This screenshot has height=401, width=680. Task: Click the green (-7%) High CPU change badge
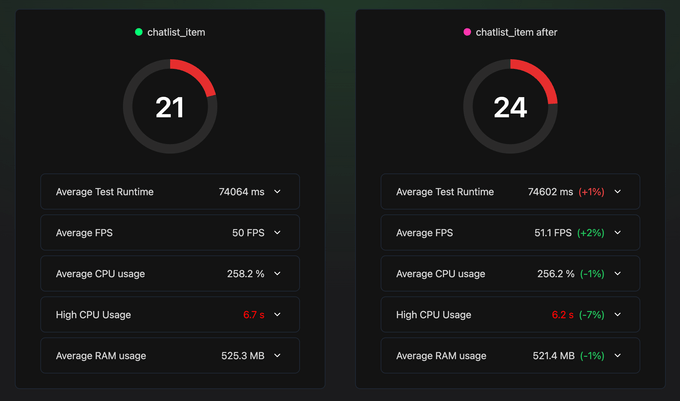[592, 314]
